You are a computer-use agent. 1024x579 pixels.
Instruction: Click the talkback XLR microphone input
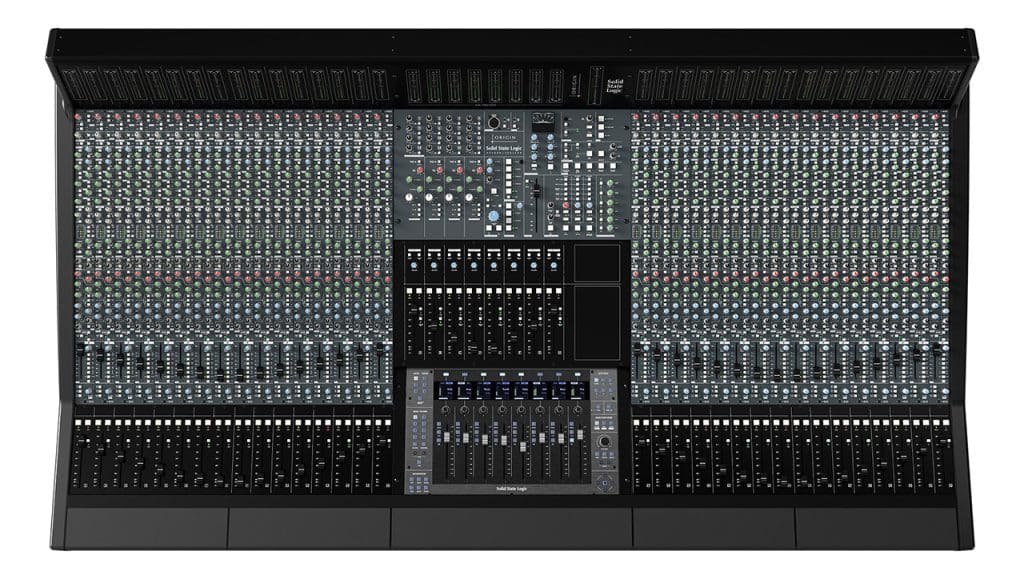pyautogui.click(x=494, y=122)
